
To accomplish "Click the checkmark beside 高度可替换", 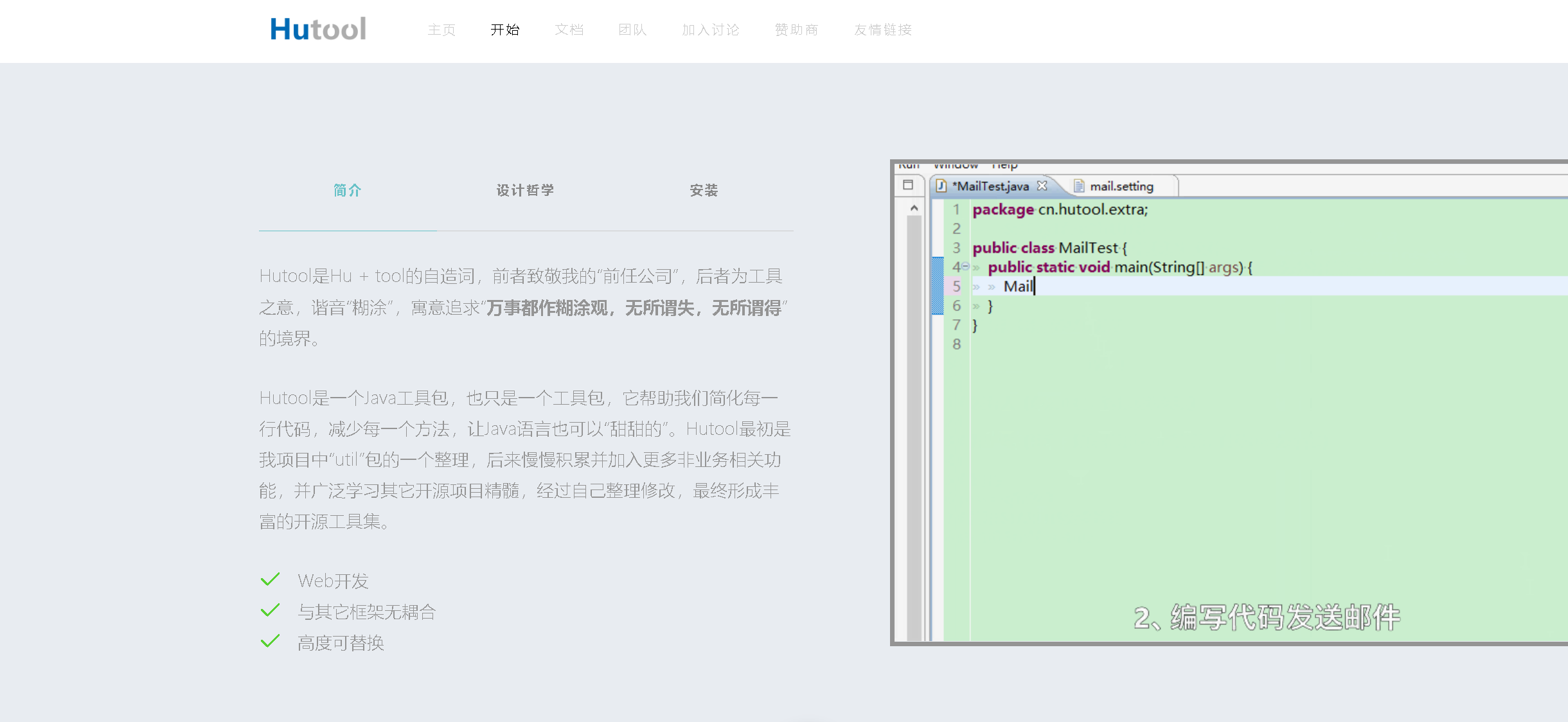I will [270, 641].
